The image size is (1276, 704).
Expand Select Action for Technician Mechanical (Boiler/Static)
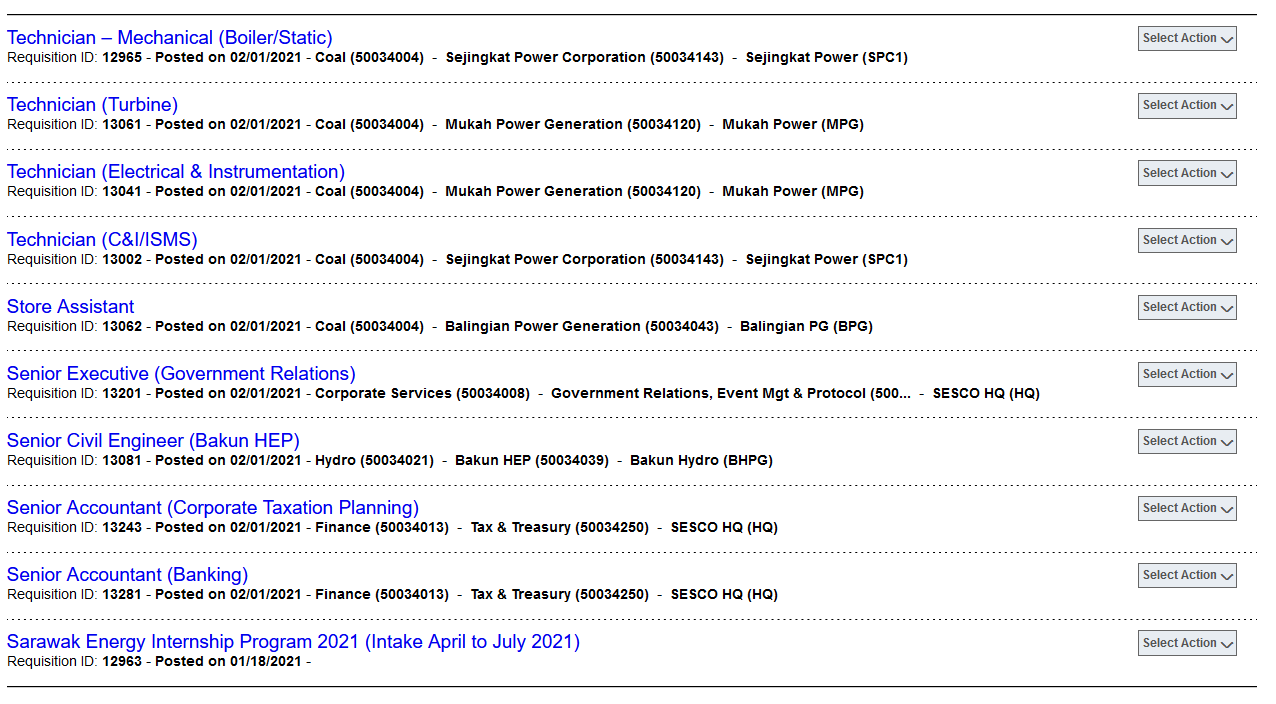pyautogui.click(x=1187, y=38)
